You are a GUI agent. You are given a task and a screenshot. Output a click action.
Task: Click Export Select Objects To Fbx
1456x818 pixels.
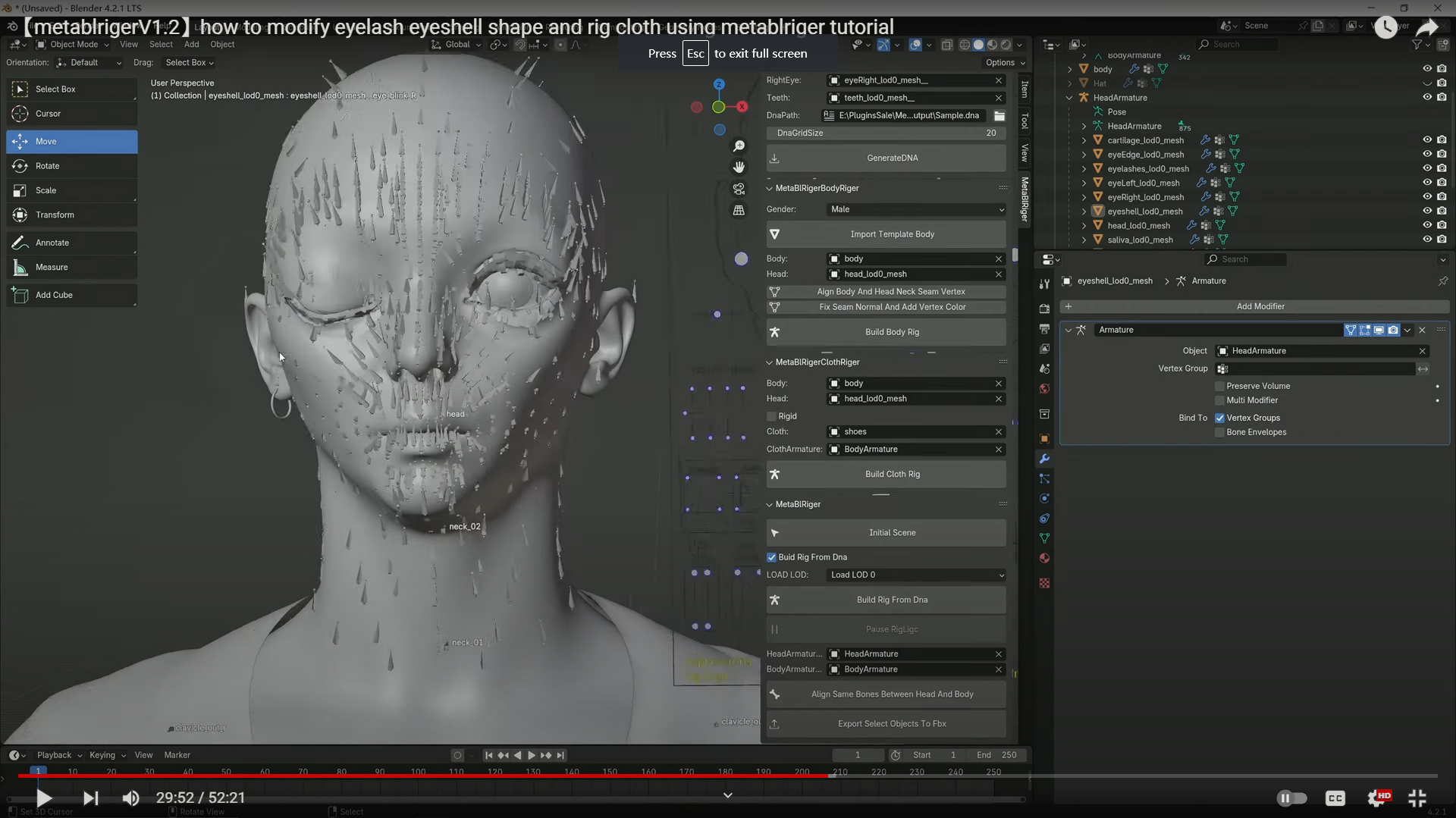886,723
